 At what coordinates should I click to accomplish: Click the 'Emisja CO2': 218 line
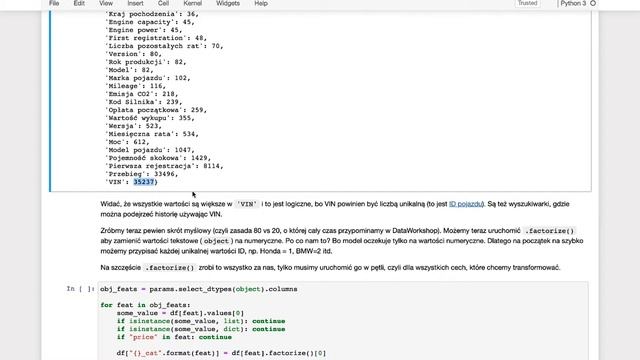point(142,94)
